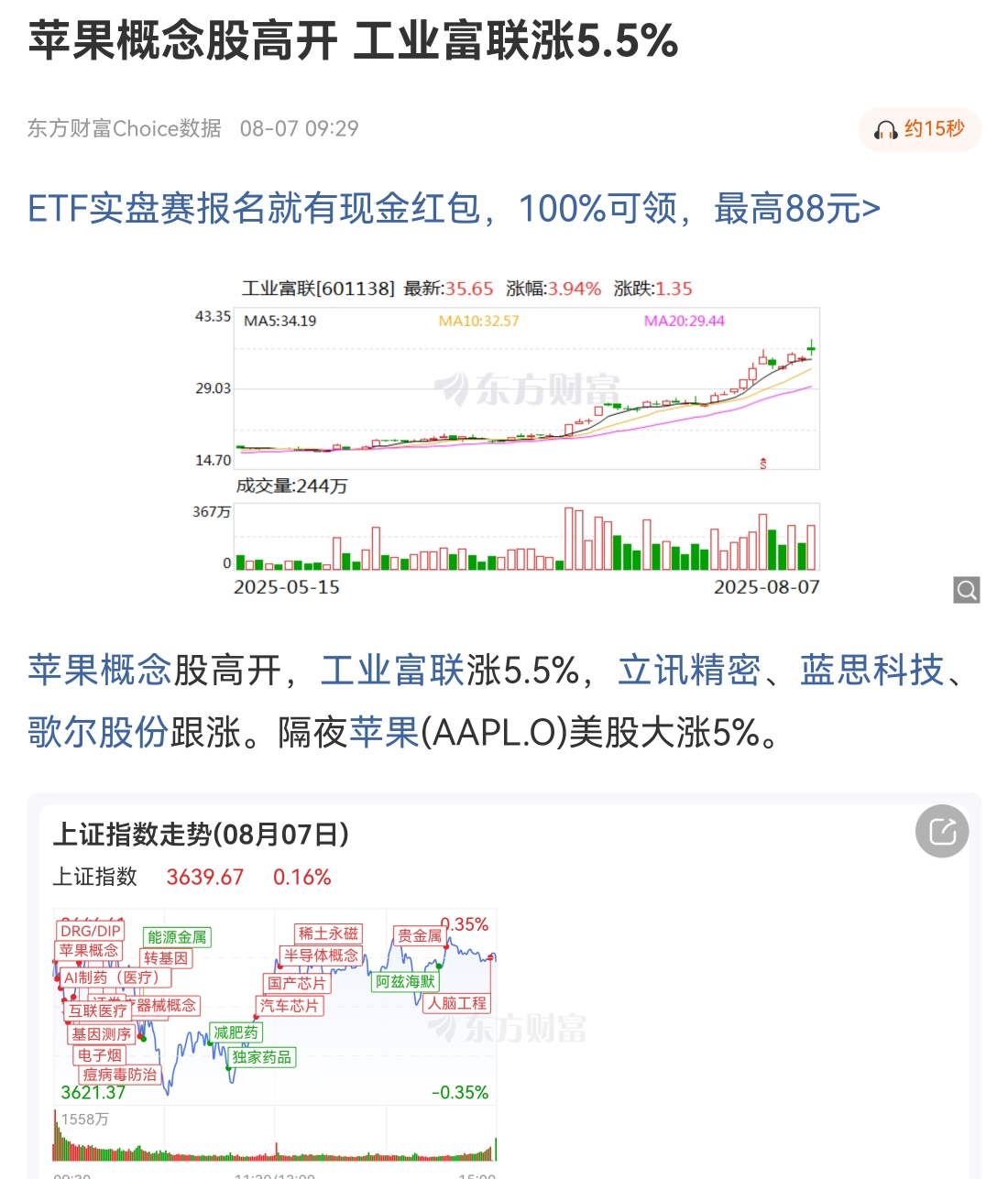Select the DRG/DIP tag in the index chart
The image size is (1008, 1179).
pyautogui.click(x=91, y=931)
